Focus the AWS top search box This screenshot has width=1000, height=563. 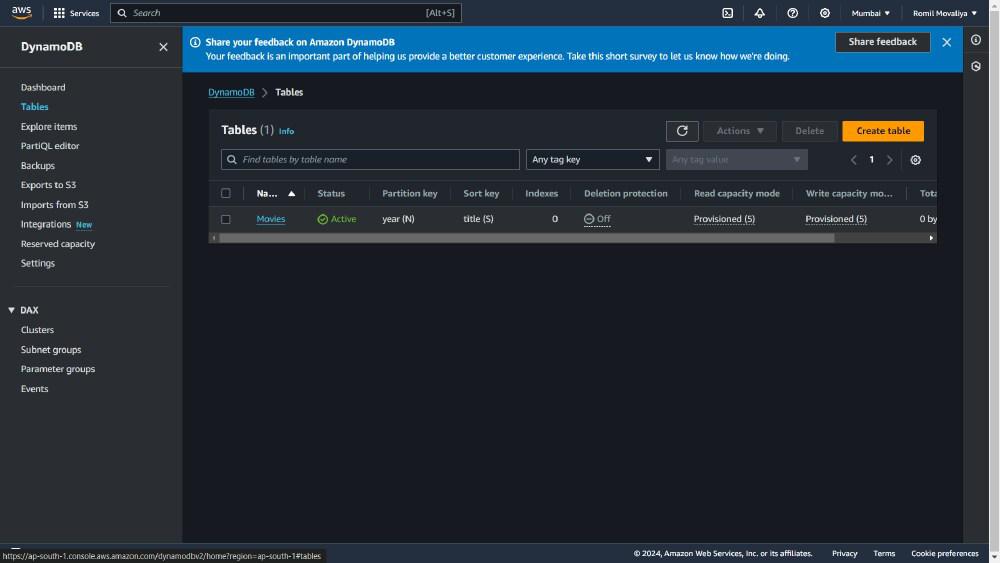(286, 13)
